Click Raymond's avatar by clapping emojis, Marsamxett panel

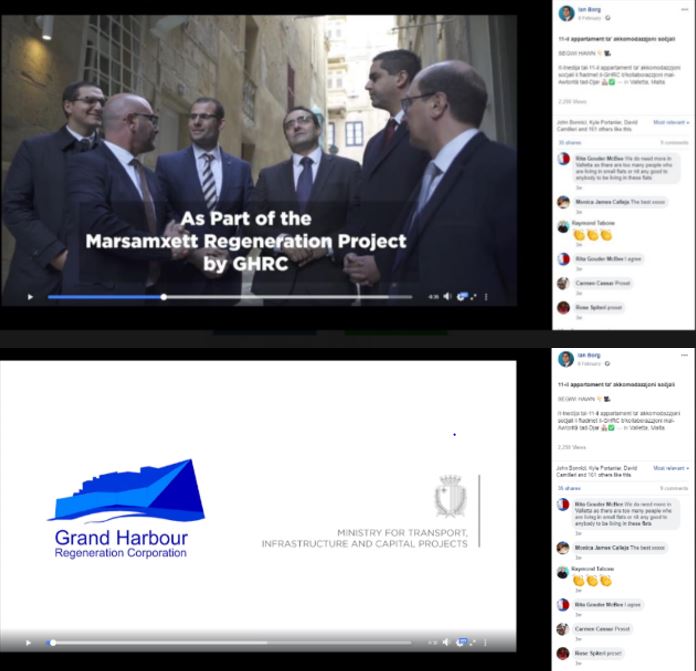(x=563, y=227)
